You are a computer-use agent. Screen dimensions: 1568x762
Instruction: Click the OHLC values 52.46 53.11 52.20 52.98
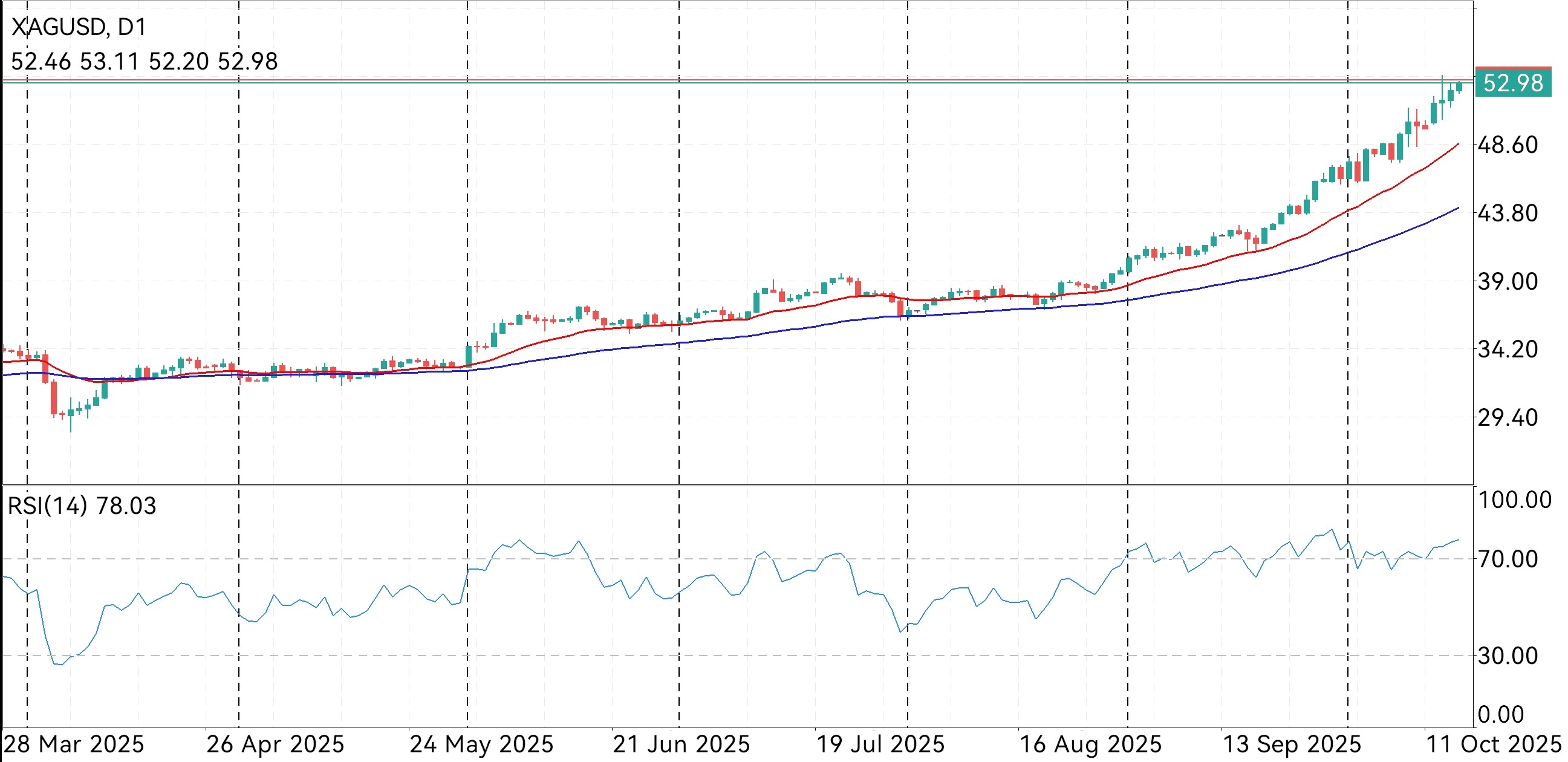pos(145,62)
